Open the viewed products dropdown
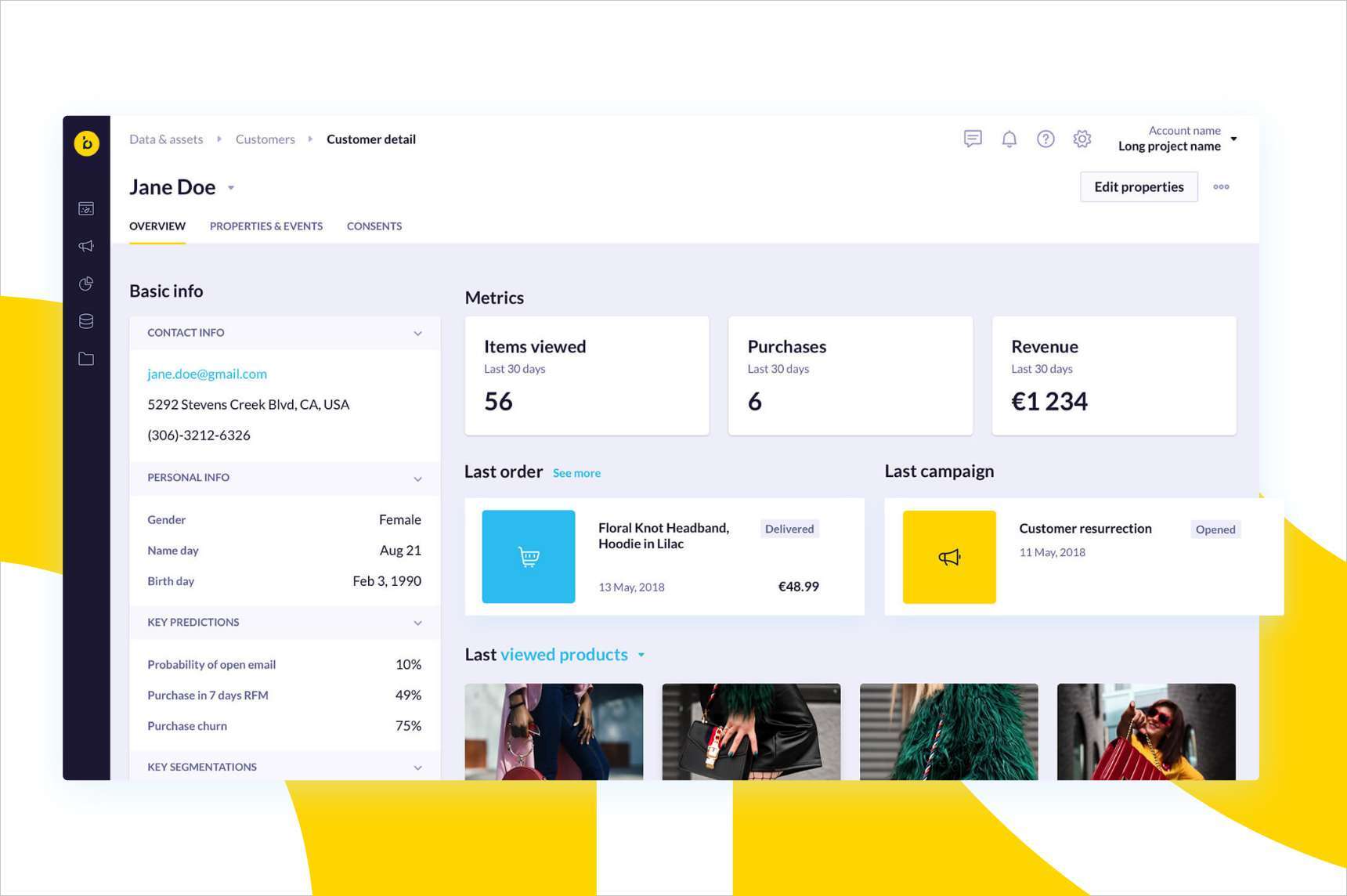 tap(641, 655)
